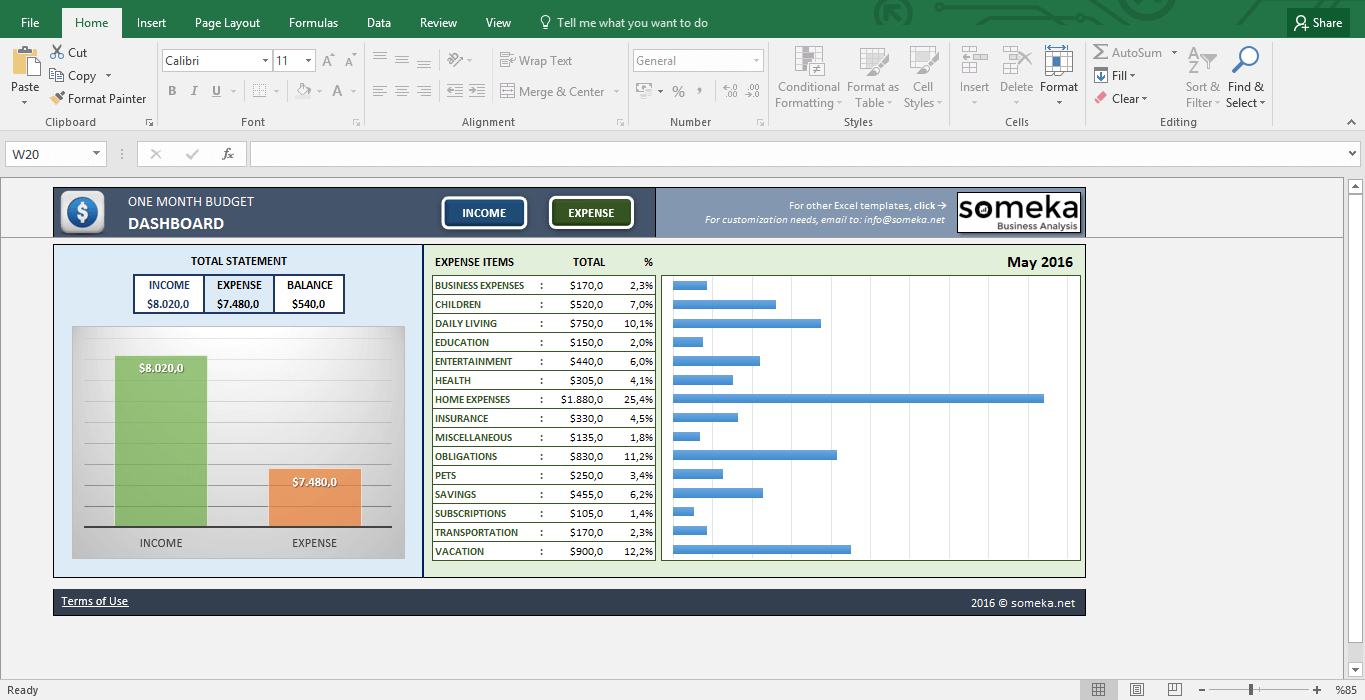Click the Format Painter brush icon
Screen dimensions: 1365x700
57,99
